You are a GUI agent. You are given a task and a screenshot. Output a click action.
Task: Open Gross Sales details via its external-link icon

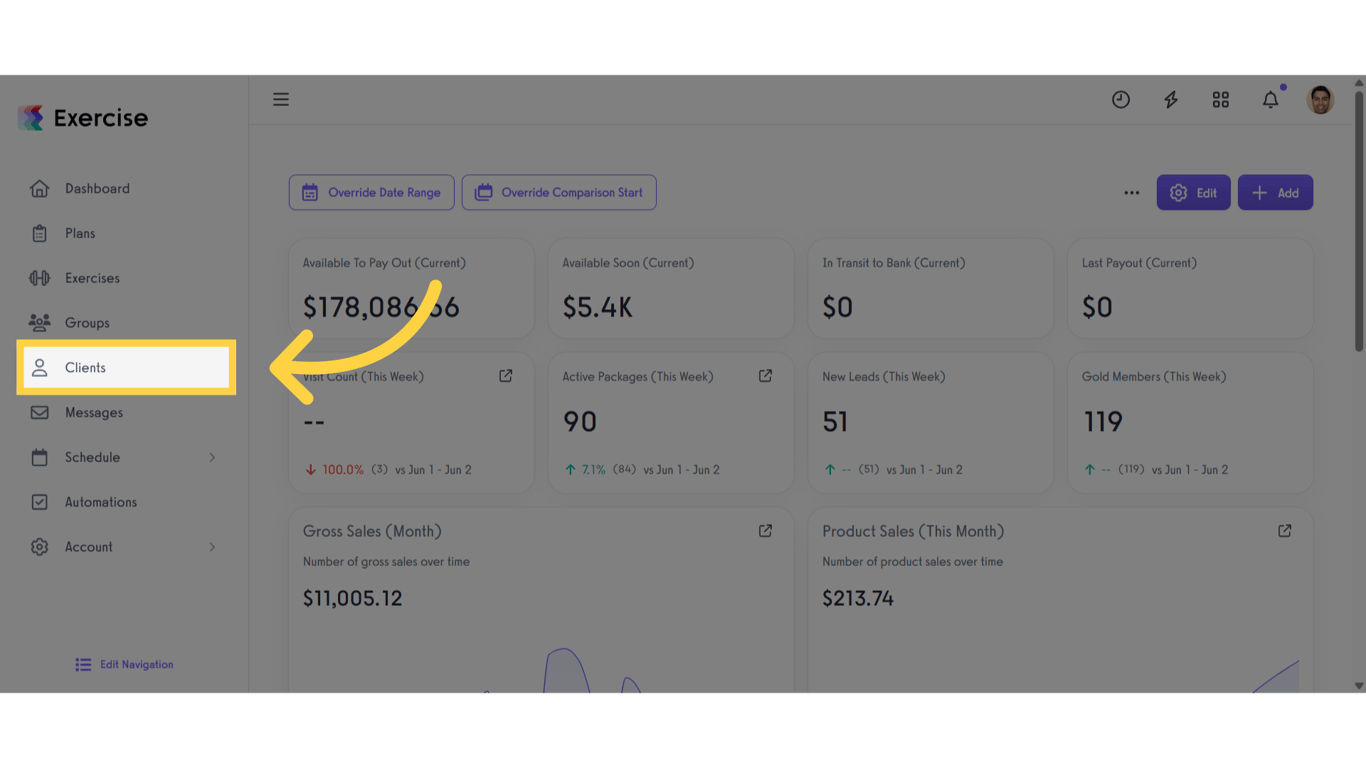[x=765, y=531]
